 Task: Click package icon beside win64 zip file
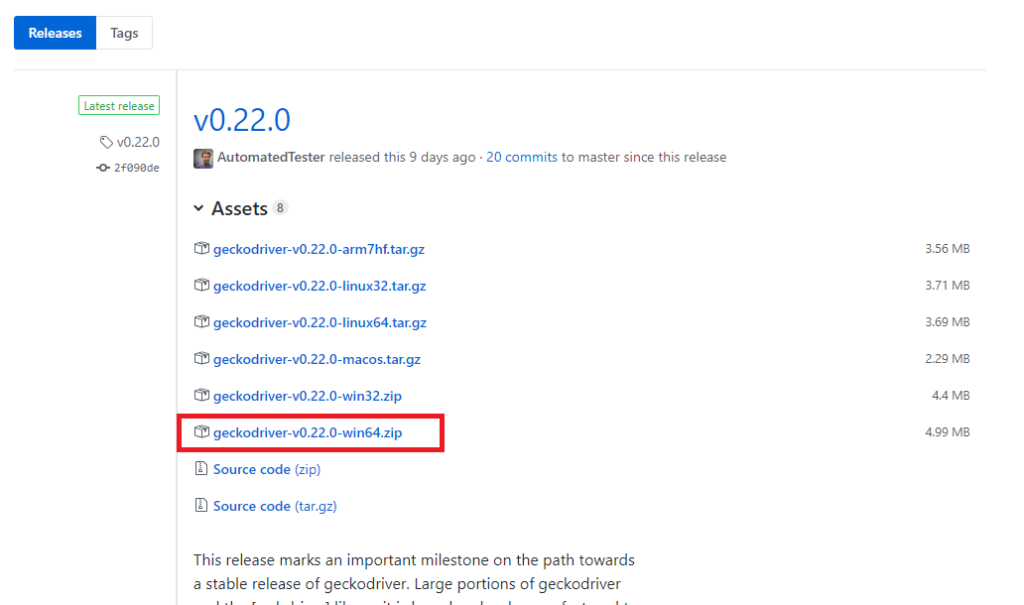[x=202, y=432]
